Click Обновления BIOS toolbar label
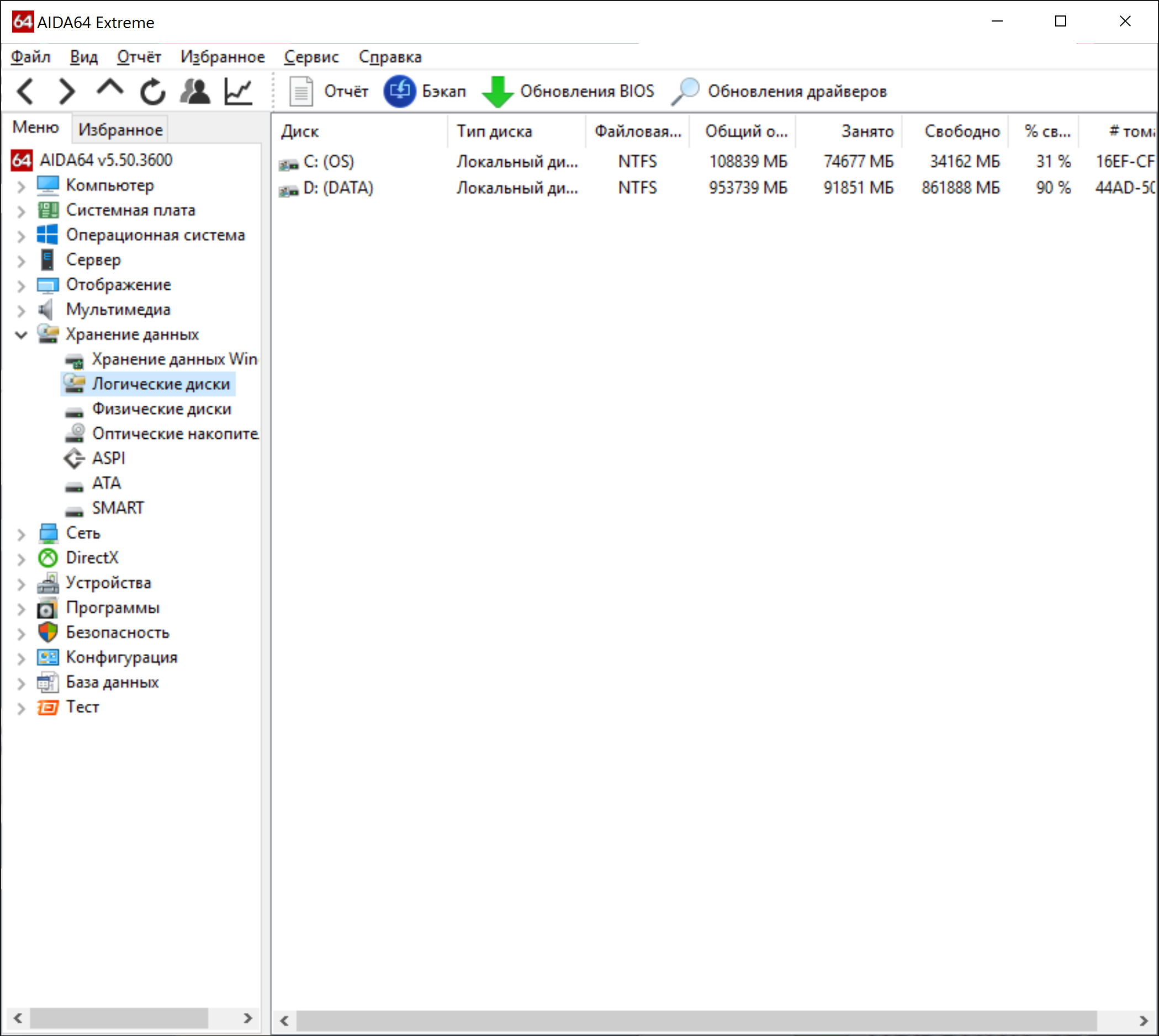The width and height of the screenshot is (1159, 1036). point(587,92)
